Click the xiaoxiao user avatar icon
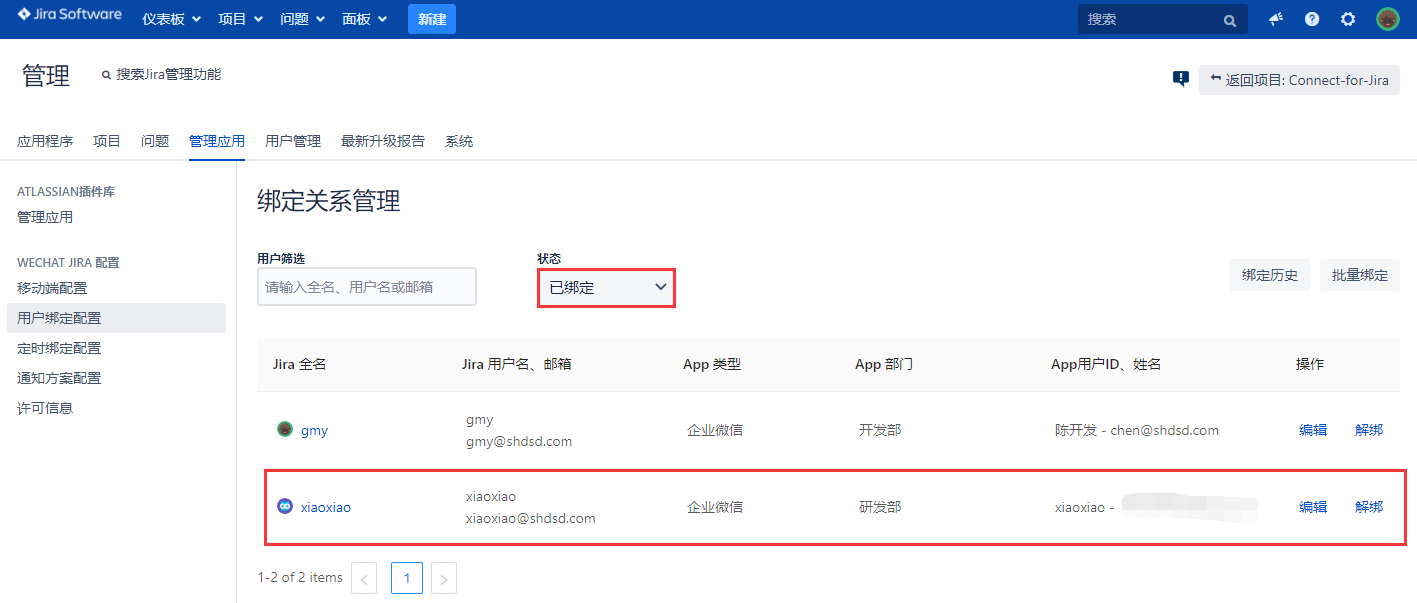The width and height of the screenshot is (1417, 603). point(284,507)
